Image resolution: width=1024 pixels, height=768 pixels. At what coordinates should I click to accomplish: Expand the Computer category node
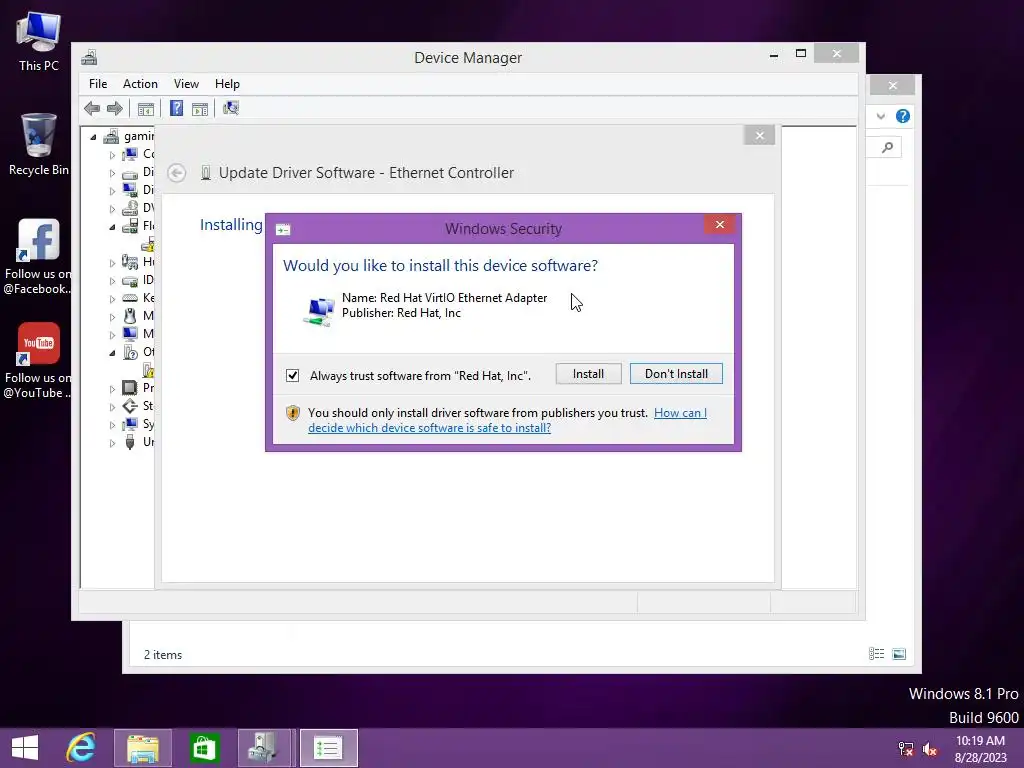point(112,155)
